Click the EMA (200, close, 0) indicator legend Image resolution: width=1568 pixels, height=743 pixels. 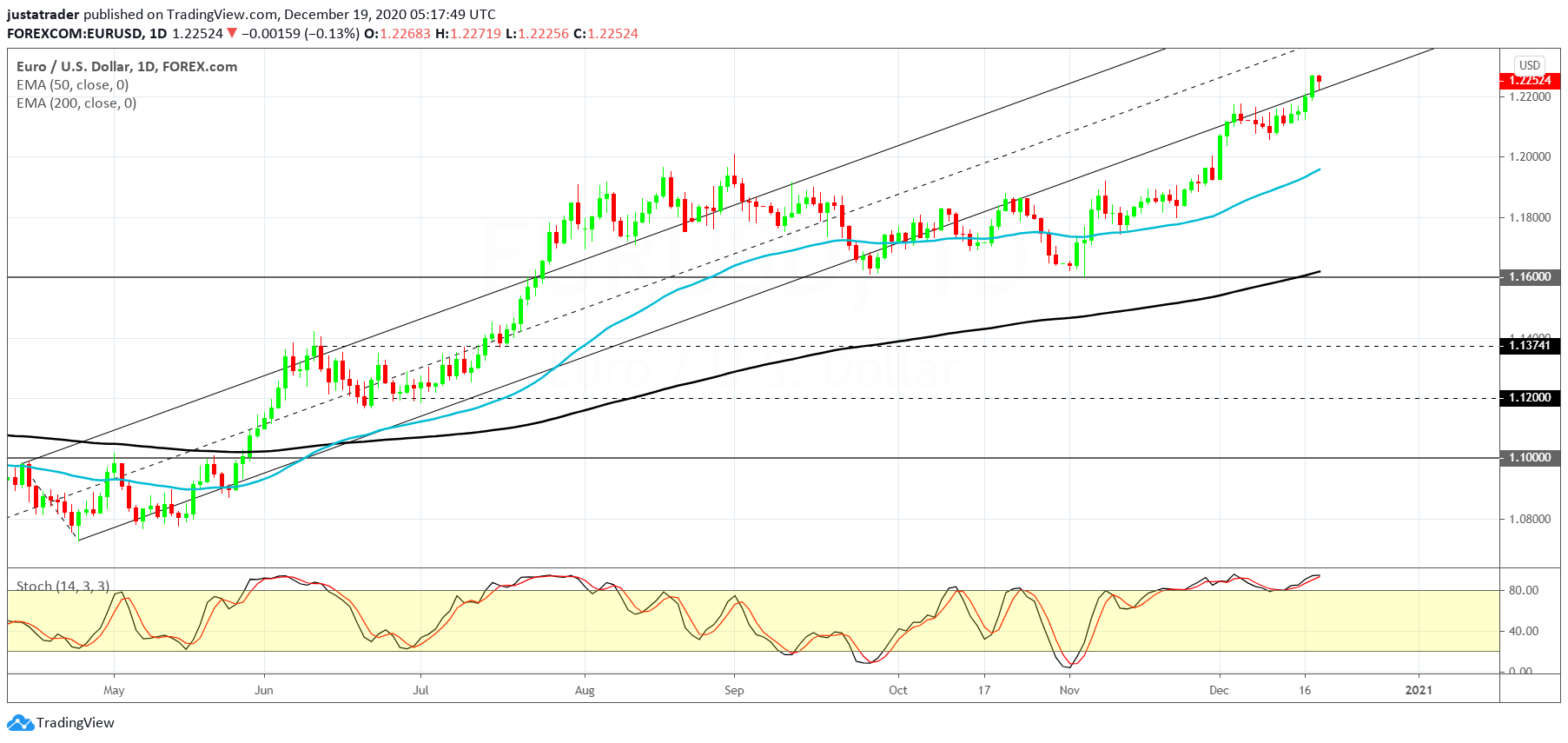pos(76,103)
